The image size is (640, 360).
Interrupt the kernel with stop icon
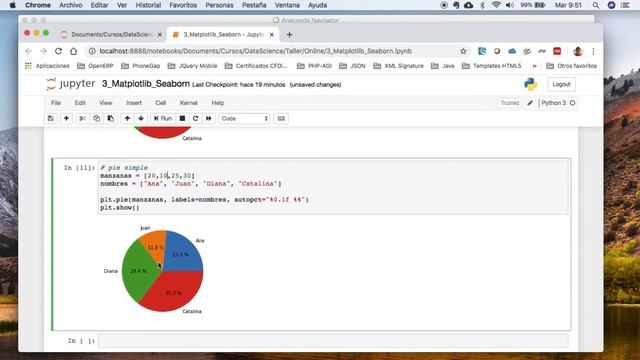(182, 118)
